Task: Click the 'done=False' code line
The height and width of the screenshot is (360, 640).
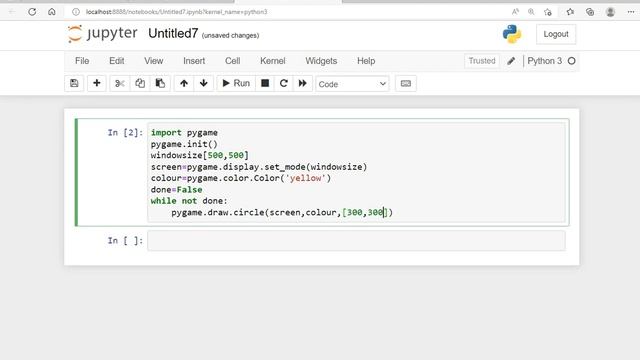Action: [176, 190]
